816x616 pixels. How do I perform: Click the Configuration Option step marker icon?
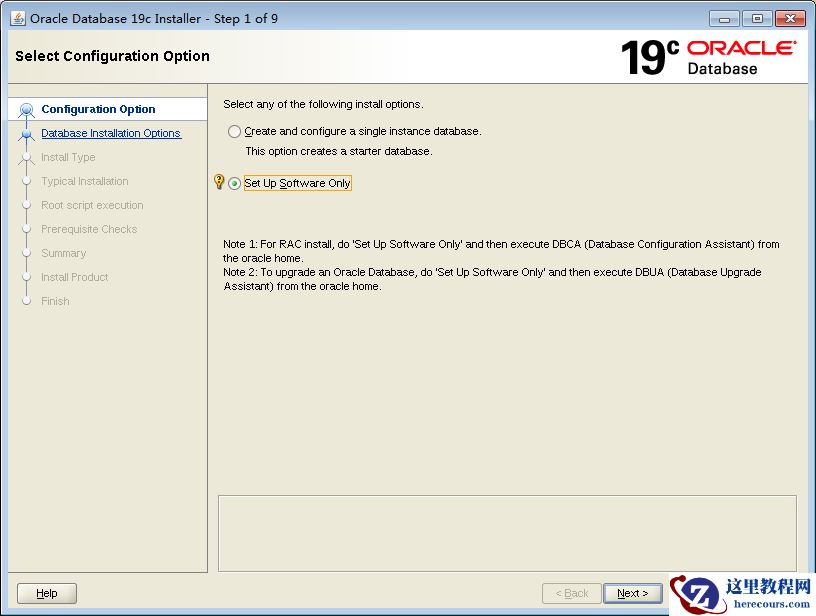27,110
